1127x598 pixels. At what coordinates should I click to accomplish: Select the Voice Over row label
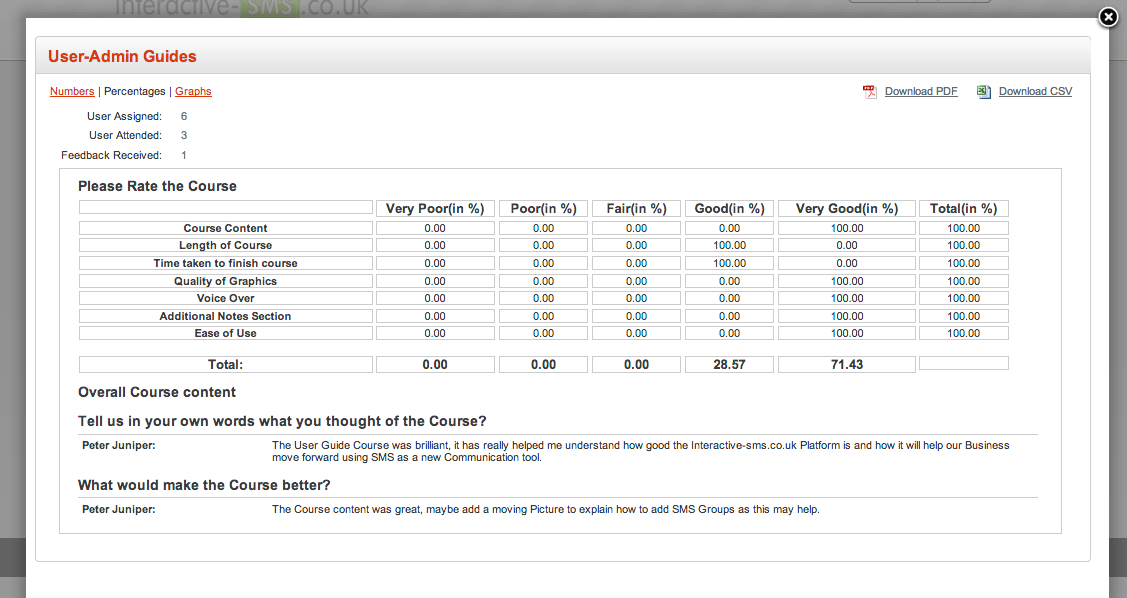click(225, 298)
